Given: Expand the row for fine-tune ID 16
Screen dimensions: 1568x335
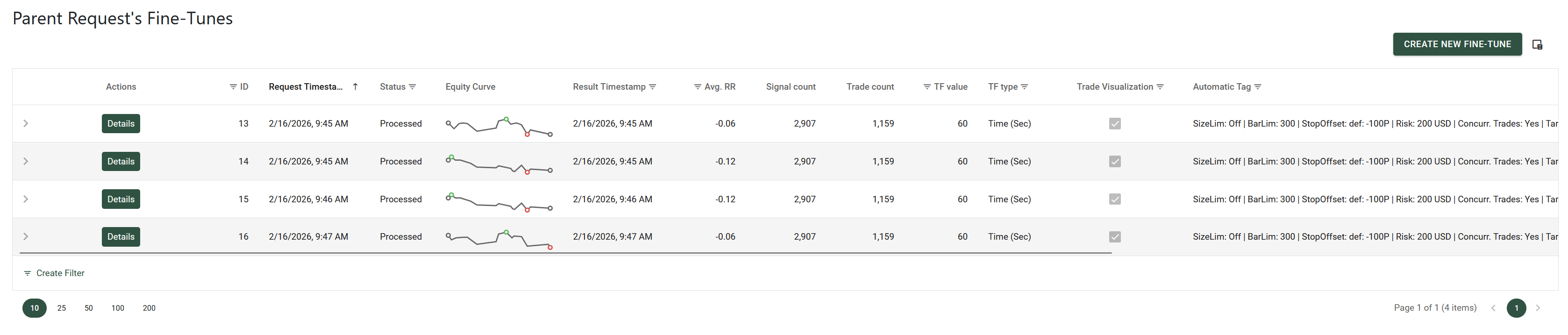Looking at the screenshot, I should (x=26, y=237).
